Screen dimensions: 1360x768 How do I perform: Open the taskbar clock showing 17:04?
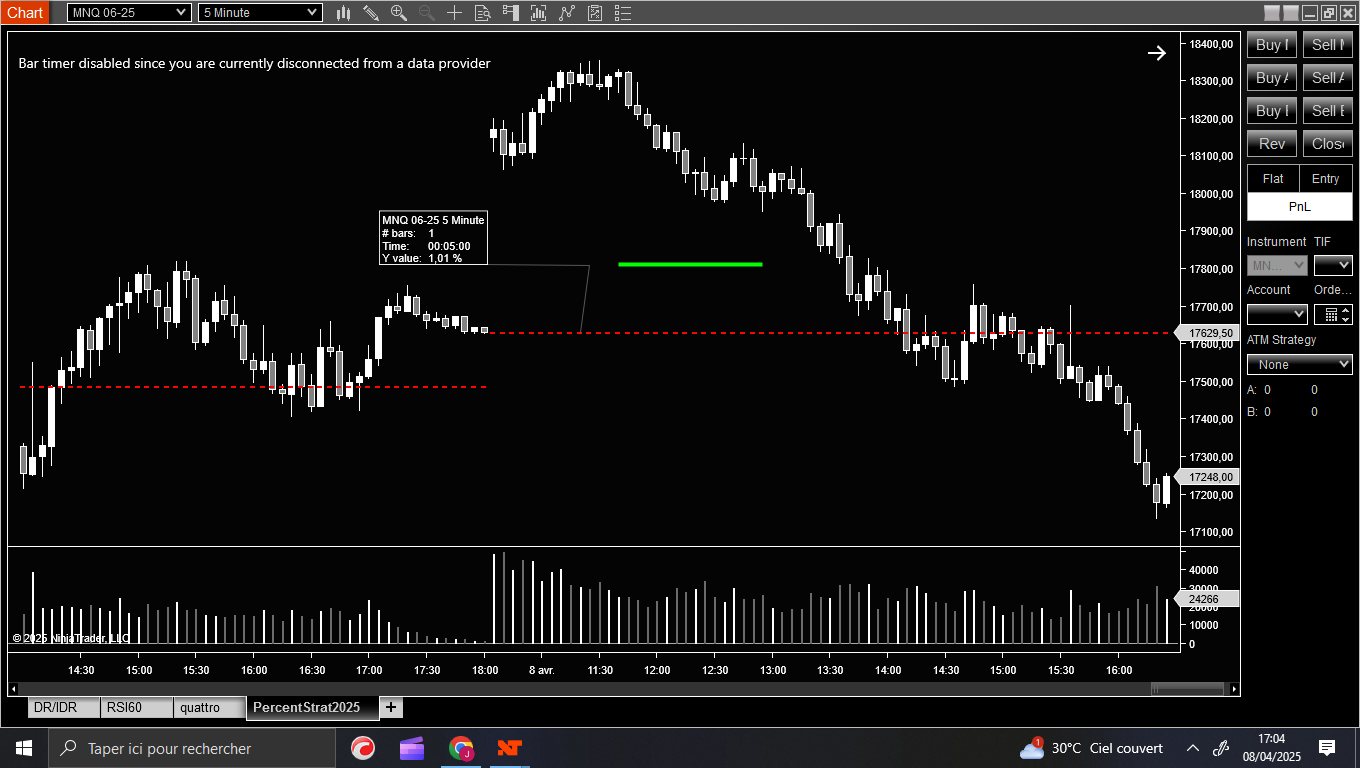(1270, 748)
